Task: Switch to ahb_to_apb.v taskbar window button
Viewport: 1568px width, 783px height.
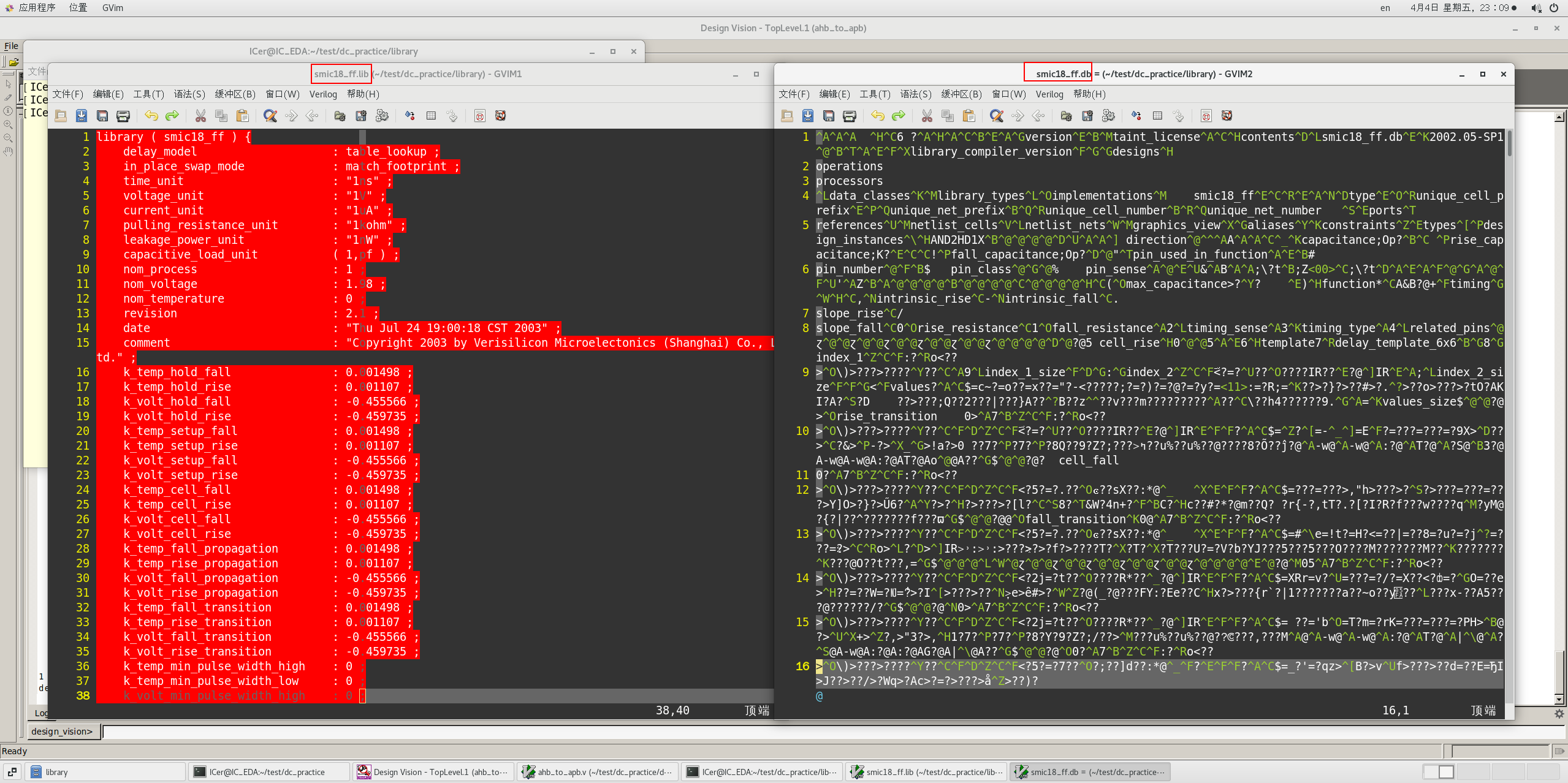Action: tap(597, 772)
